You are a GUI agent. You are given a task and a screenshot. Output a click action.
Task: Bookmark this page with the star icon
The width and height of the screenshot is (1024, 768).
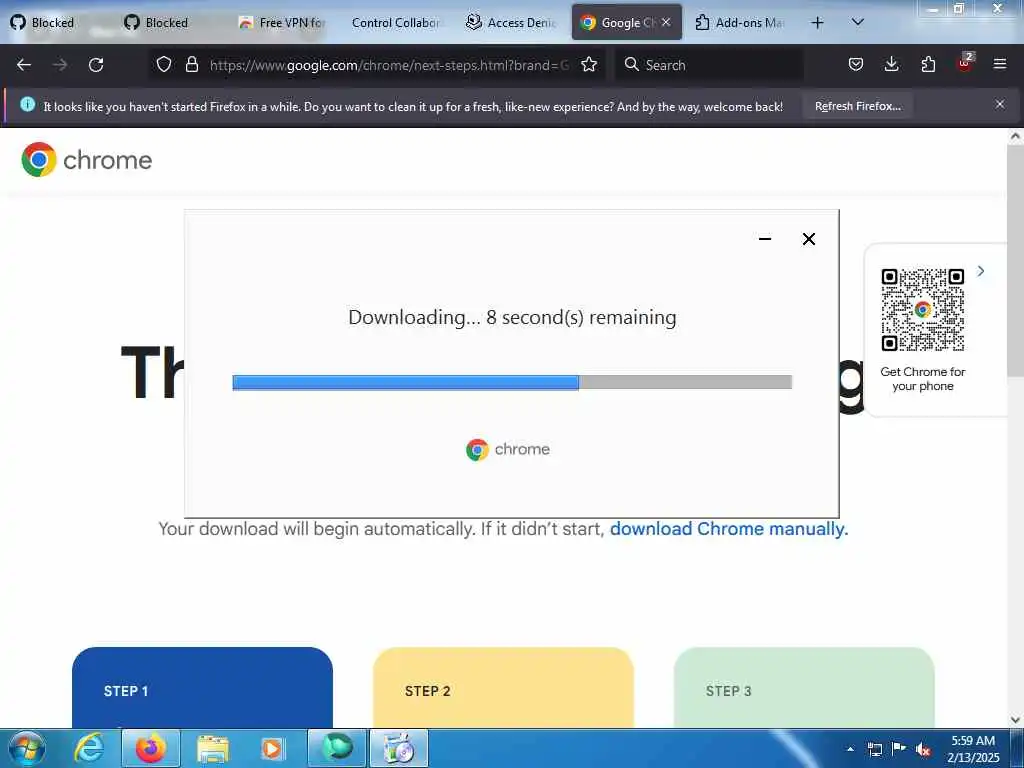[x=589, y=64]
